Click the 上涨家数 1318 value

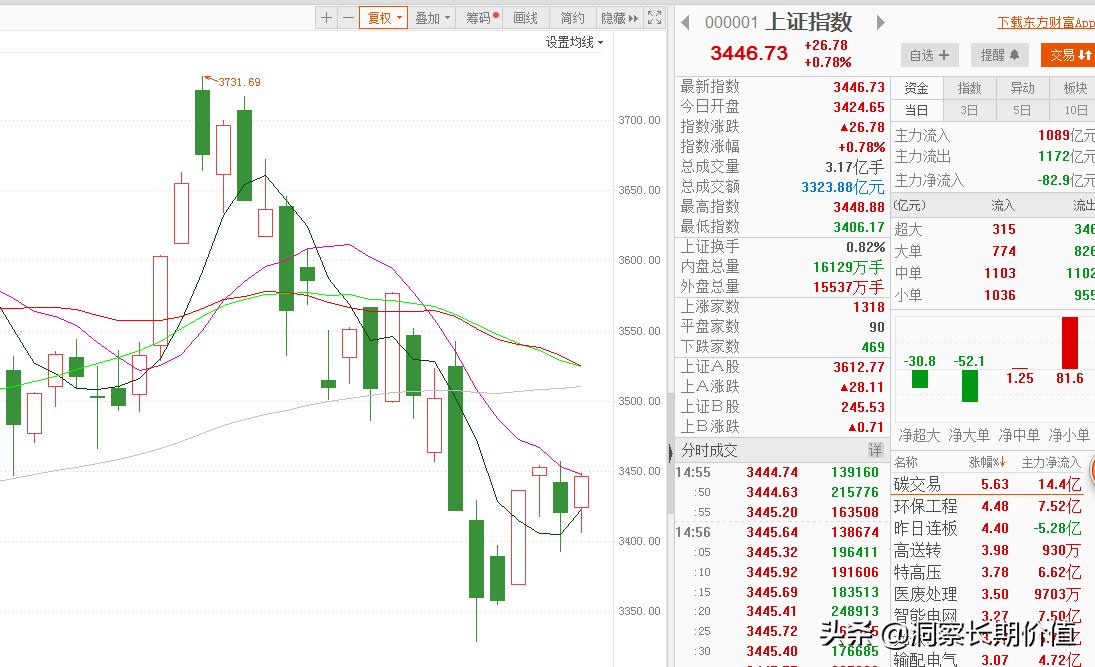[868, 307]
